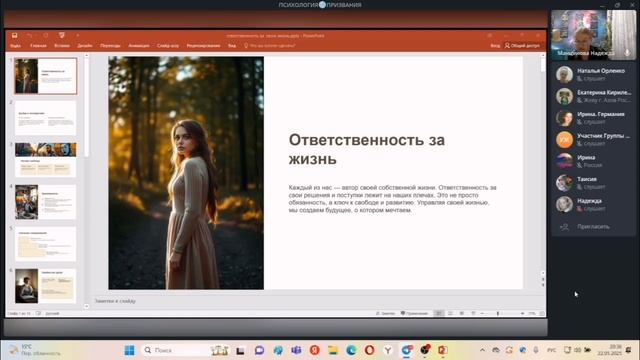640x360 pixels.
Task: Select the Слайд-шоу ribbon tab
Action: click(168, 46)
